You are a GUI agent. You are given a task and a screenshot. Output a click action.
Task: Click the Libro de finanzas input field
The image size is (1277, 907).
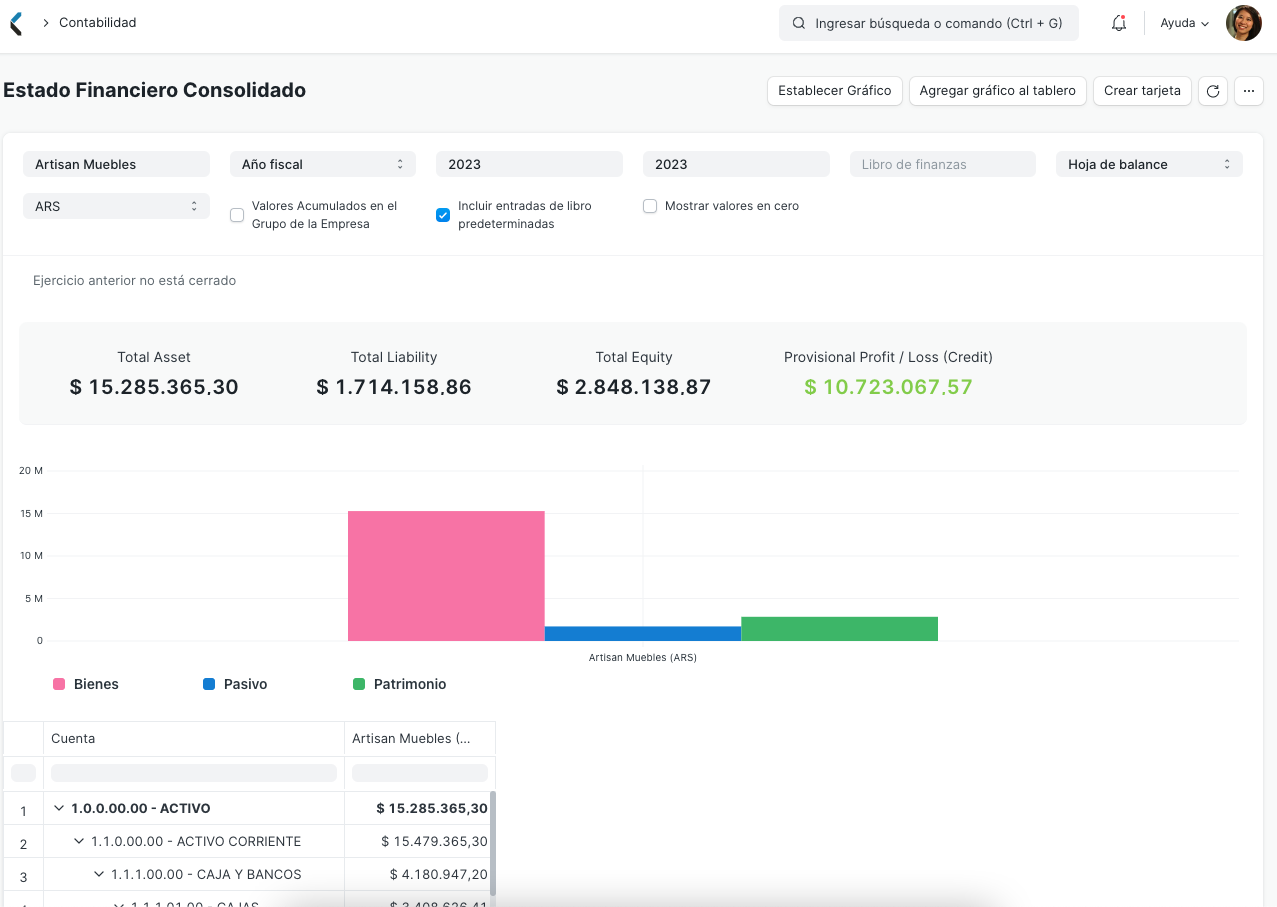(941, 163)
